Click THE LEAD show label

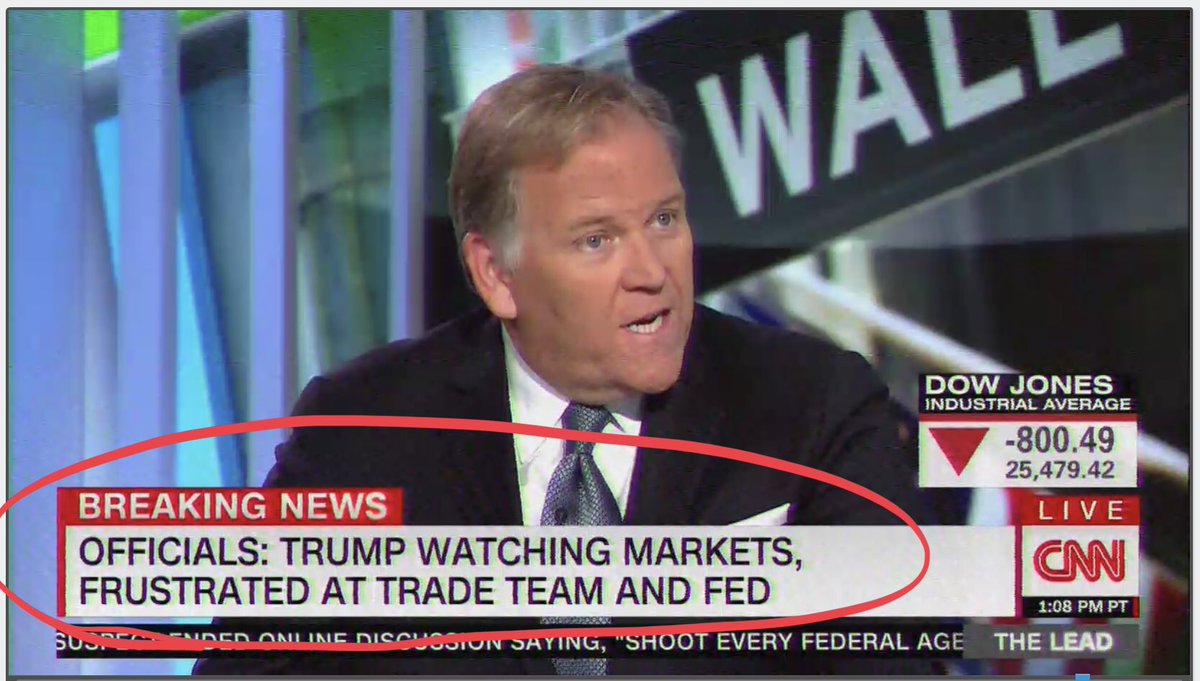point(1053,642)
